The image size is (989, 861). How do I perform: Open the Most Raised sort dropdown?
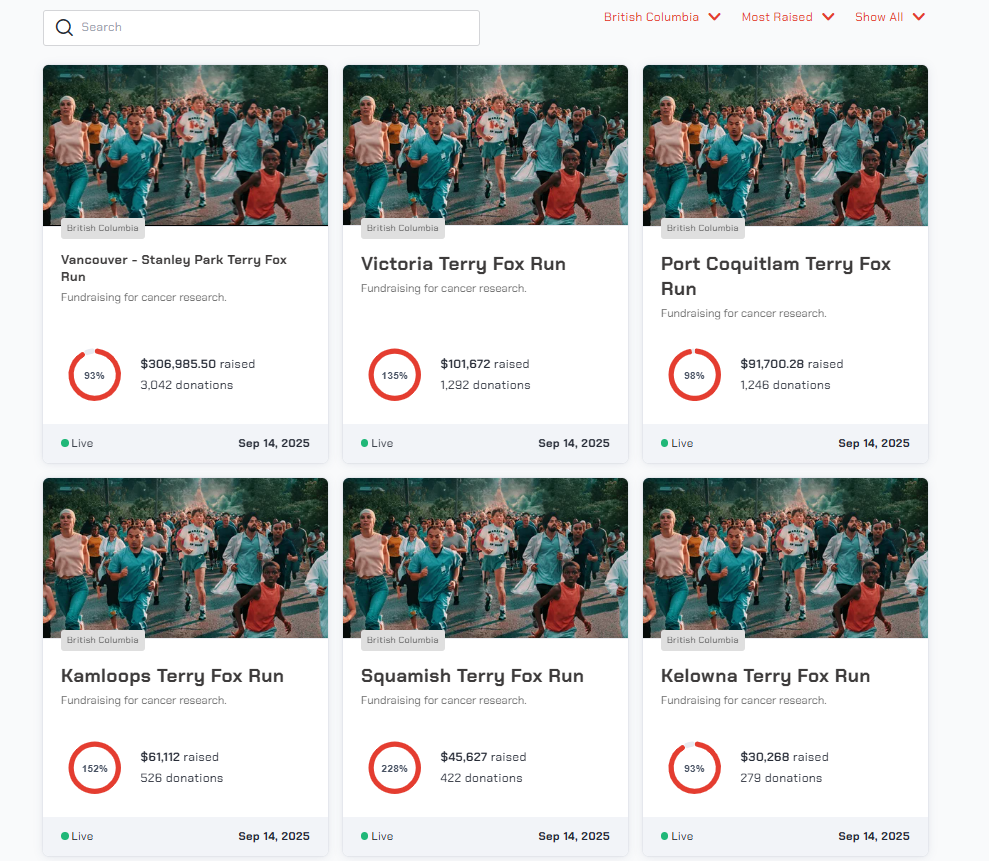pos(787,17)
